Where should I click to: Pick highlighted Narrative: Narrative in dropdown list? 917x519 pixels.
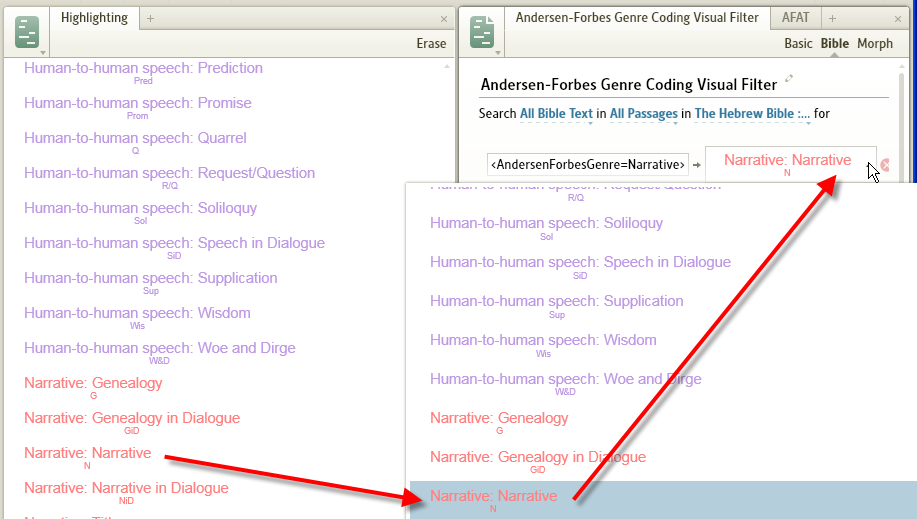[663, 500]
